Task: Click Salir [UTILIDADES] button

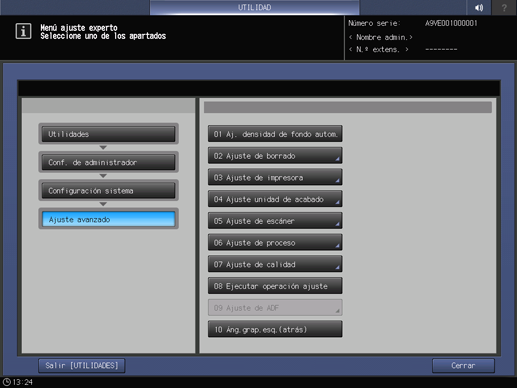Action: [82, 366]
